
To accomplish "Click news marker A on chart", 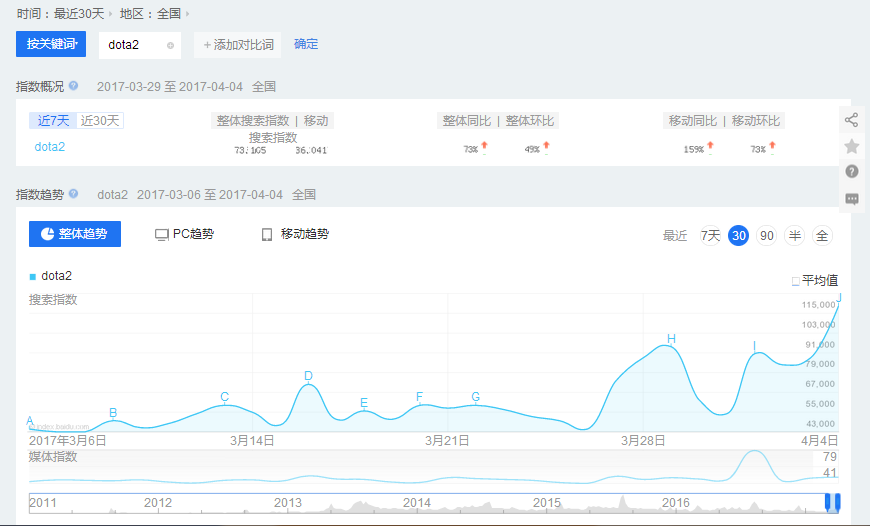I will click(30, 421).
